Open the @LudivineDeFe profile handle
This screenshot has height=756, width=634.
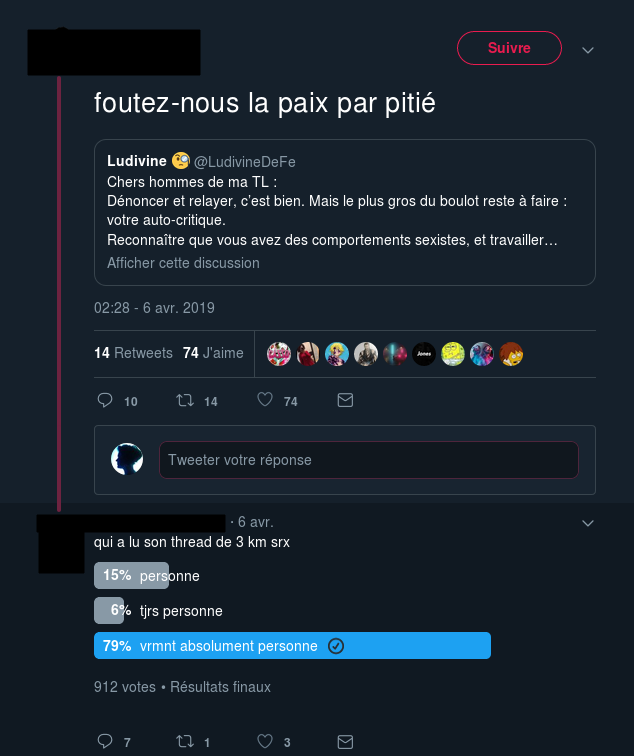(x=244, y=162)
